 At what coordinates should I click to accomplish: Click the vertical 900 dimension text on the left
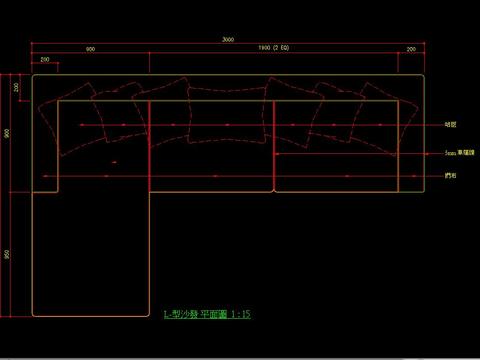(7, 133)
